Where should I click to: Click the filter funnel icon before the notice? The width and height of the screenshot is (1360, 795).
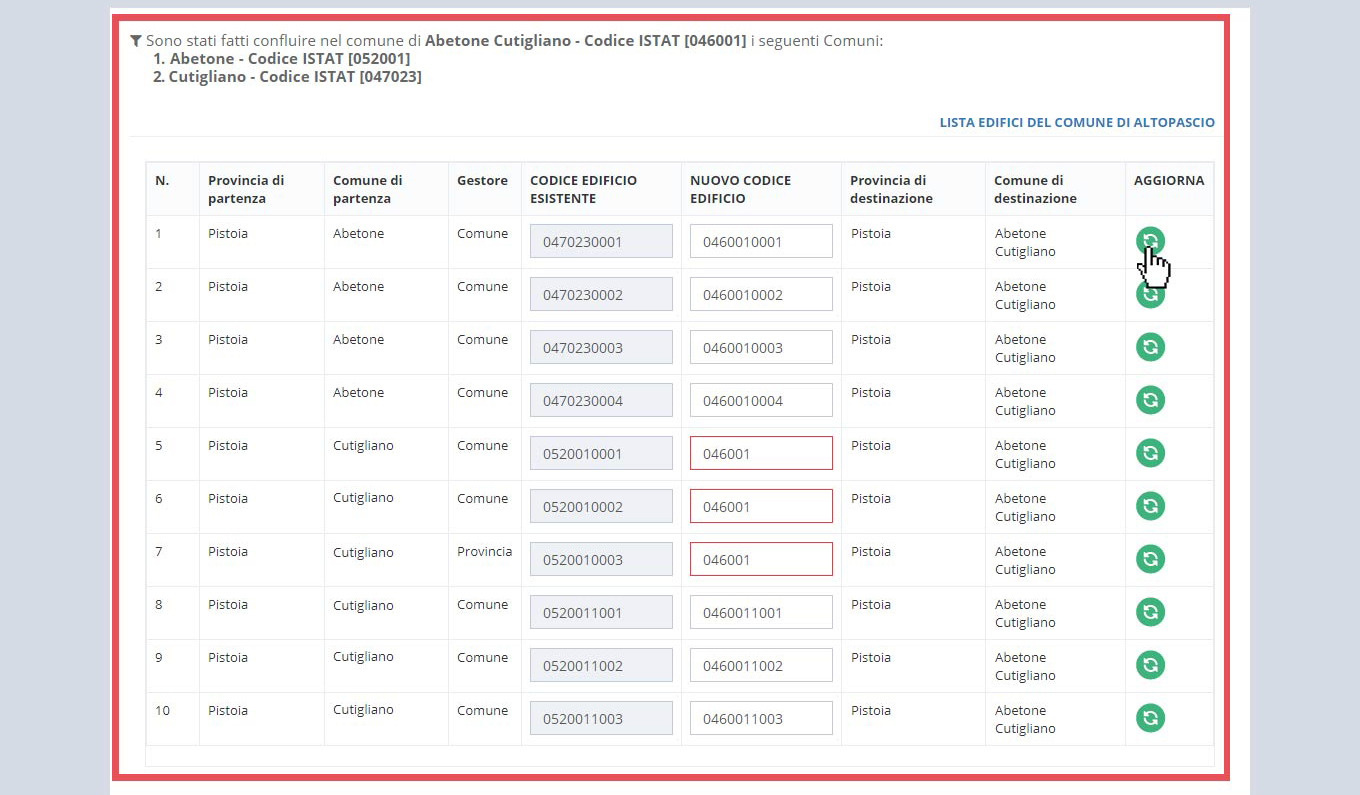[135, 41]
